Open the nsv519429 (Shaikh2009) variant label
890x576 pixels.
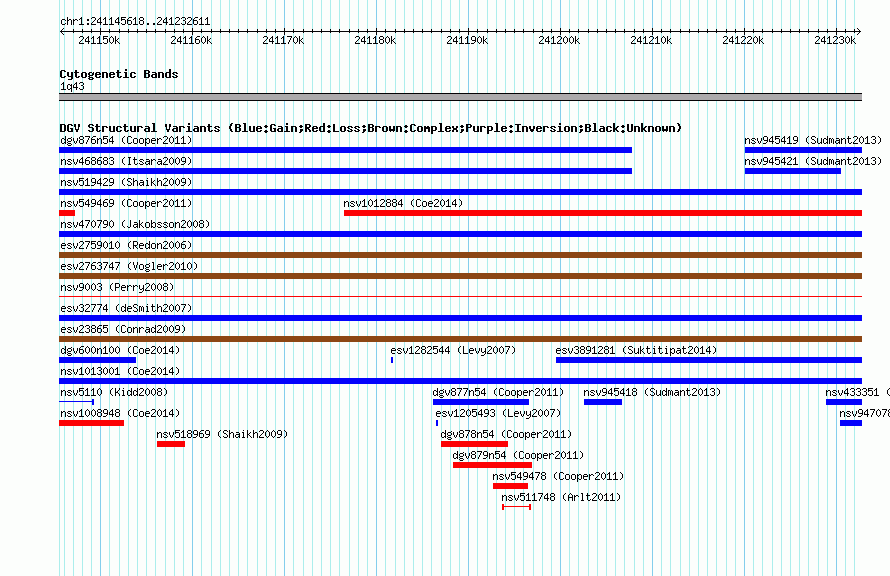[126, 182]
